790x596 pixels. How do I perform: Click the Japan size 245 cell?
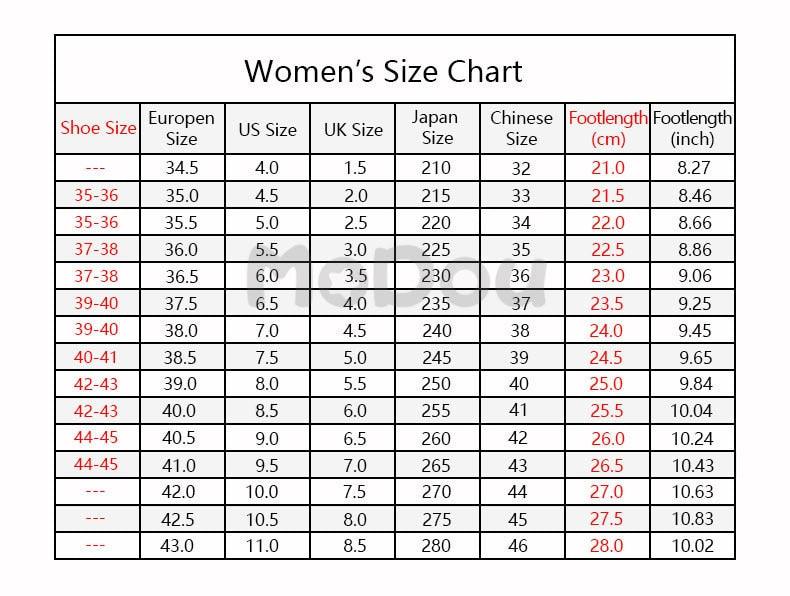(x=437, y=357)
